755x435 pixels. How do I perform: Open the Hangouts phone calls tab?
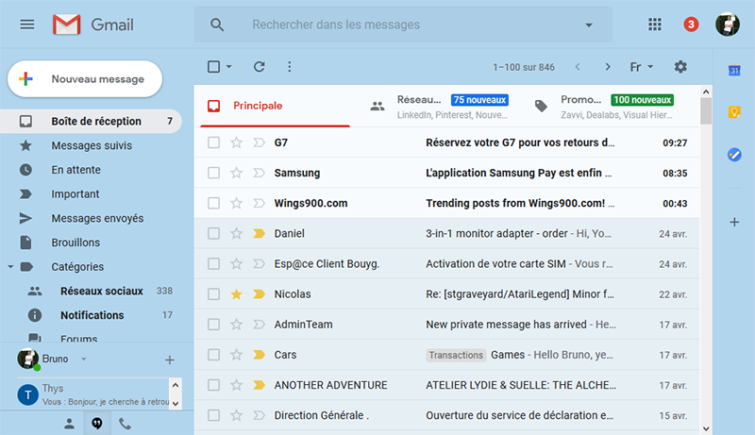click(x=125, y=423)
